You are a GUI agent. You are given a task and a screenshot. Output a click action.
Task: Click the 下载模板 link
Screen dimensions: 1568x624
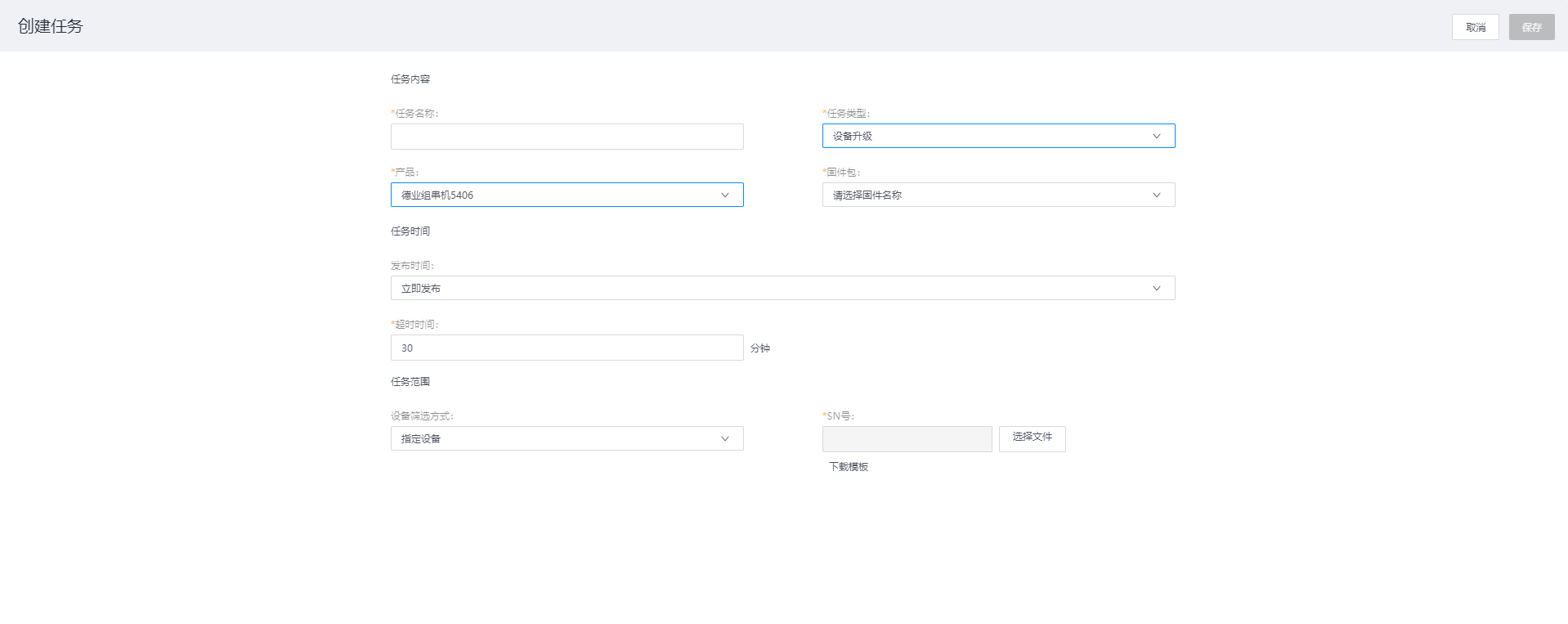[849, 467]
